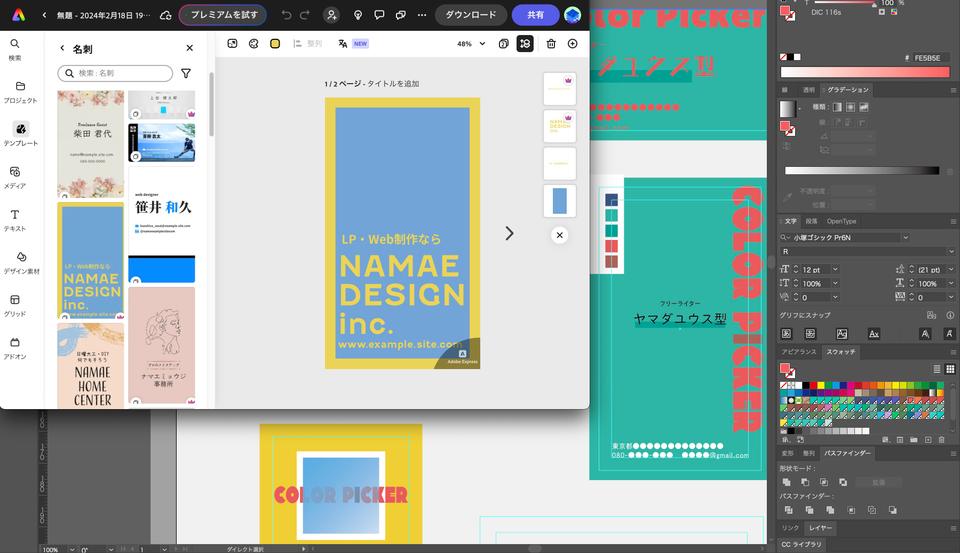This screenshot has width=960, height=553.
Task: Toggle the yellow page background color button
Action: coord(275,44)
